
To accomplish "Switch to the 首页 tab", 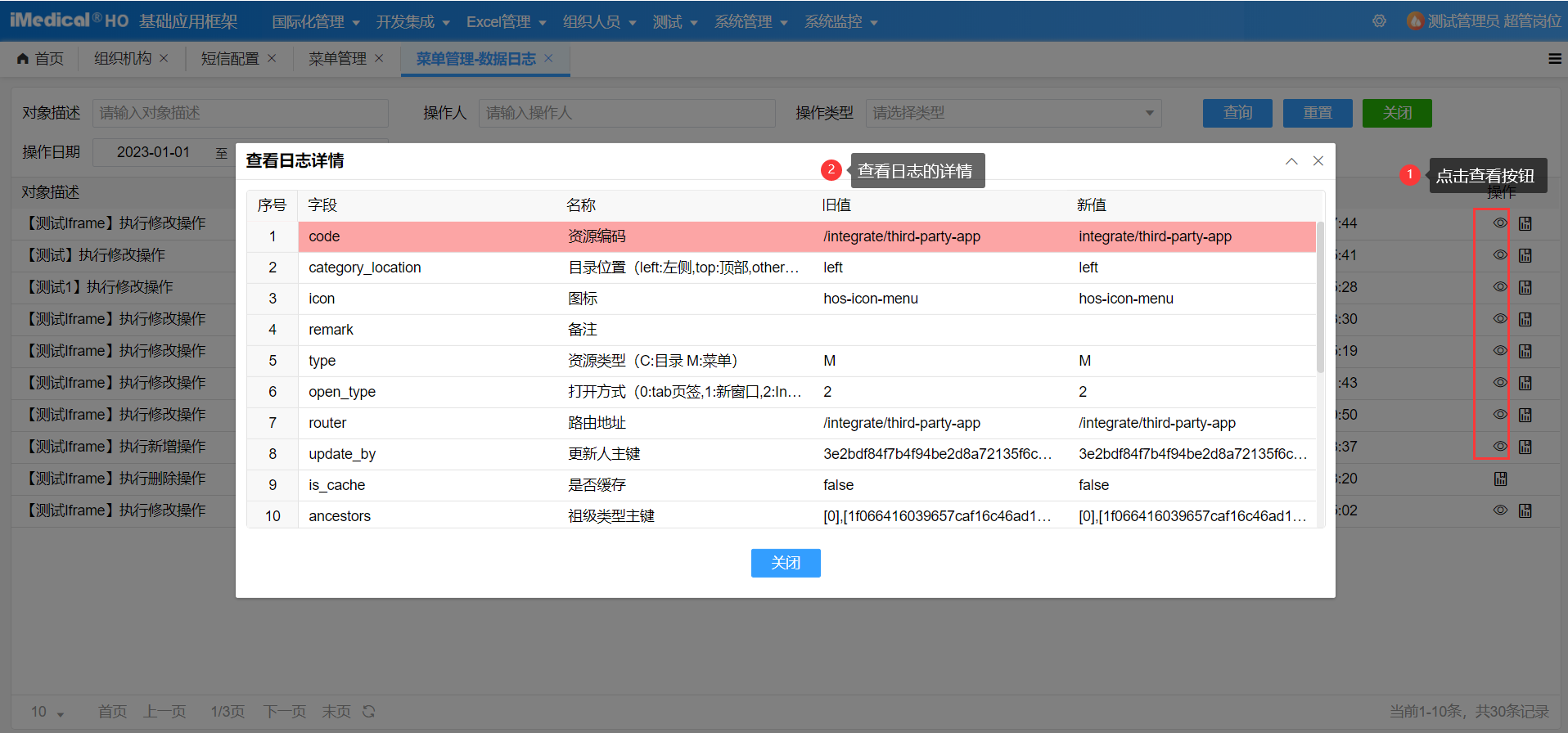I will click(41, 59).
